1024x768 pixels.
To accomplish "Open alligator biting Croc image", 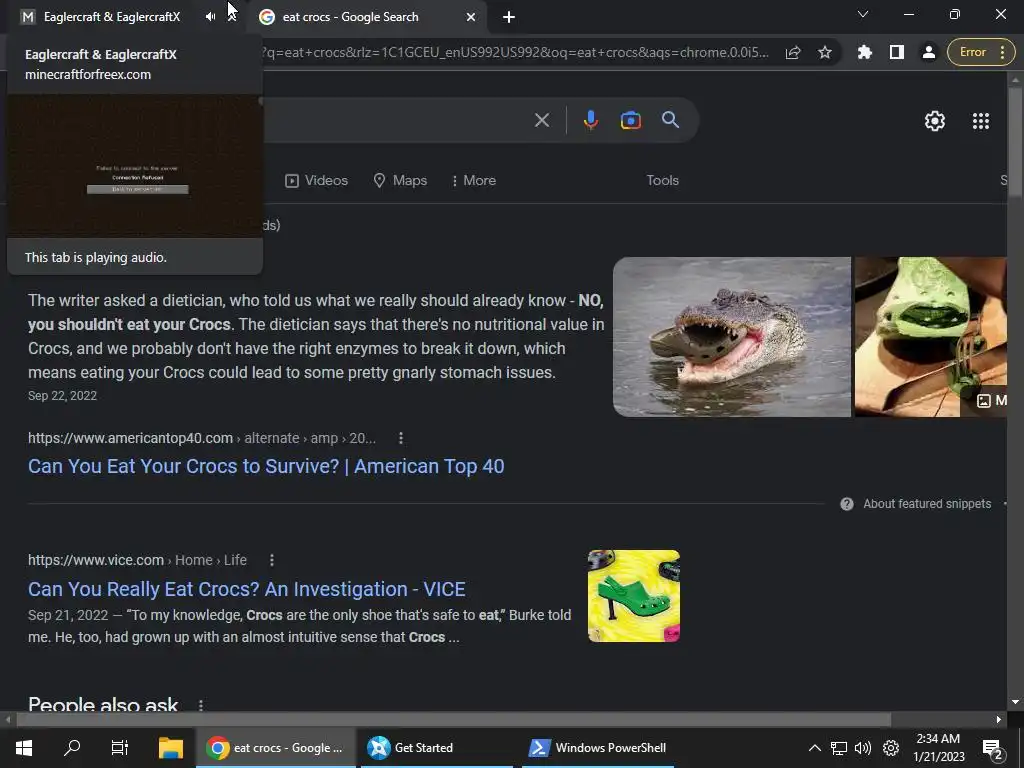I will (731, 336).
